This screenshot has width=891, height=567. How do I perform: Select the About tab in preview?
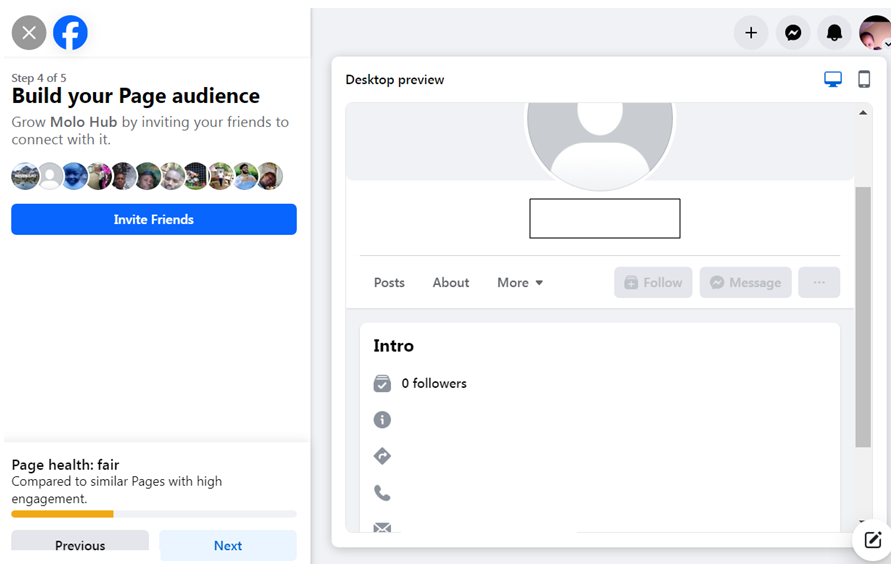(451, 282)
